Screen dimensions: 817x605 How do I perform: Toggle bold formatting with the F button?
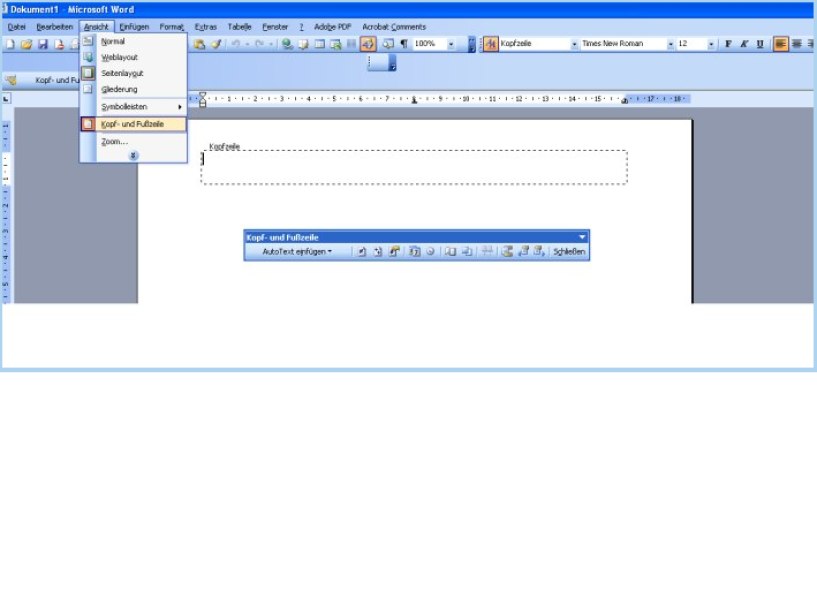(728, 44)
